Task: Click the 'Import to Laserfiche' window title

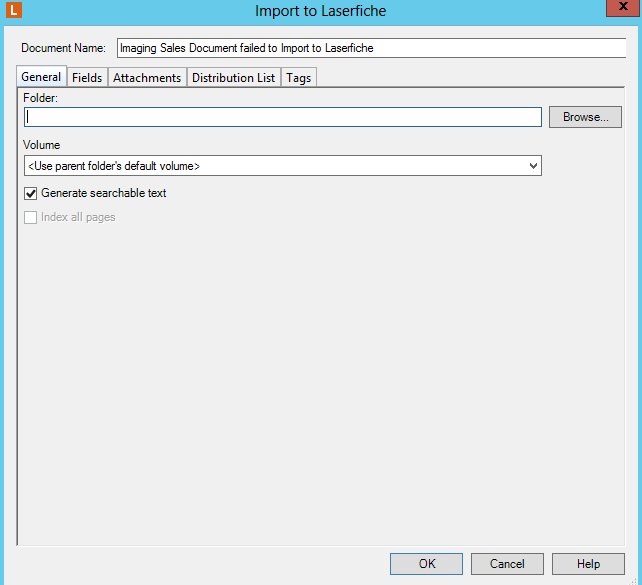Action: [321, 11]
